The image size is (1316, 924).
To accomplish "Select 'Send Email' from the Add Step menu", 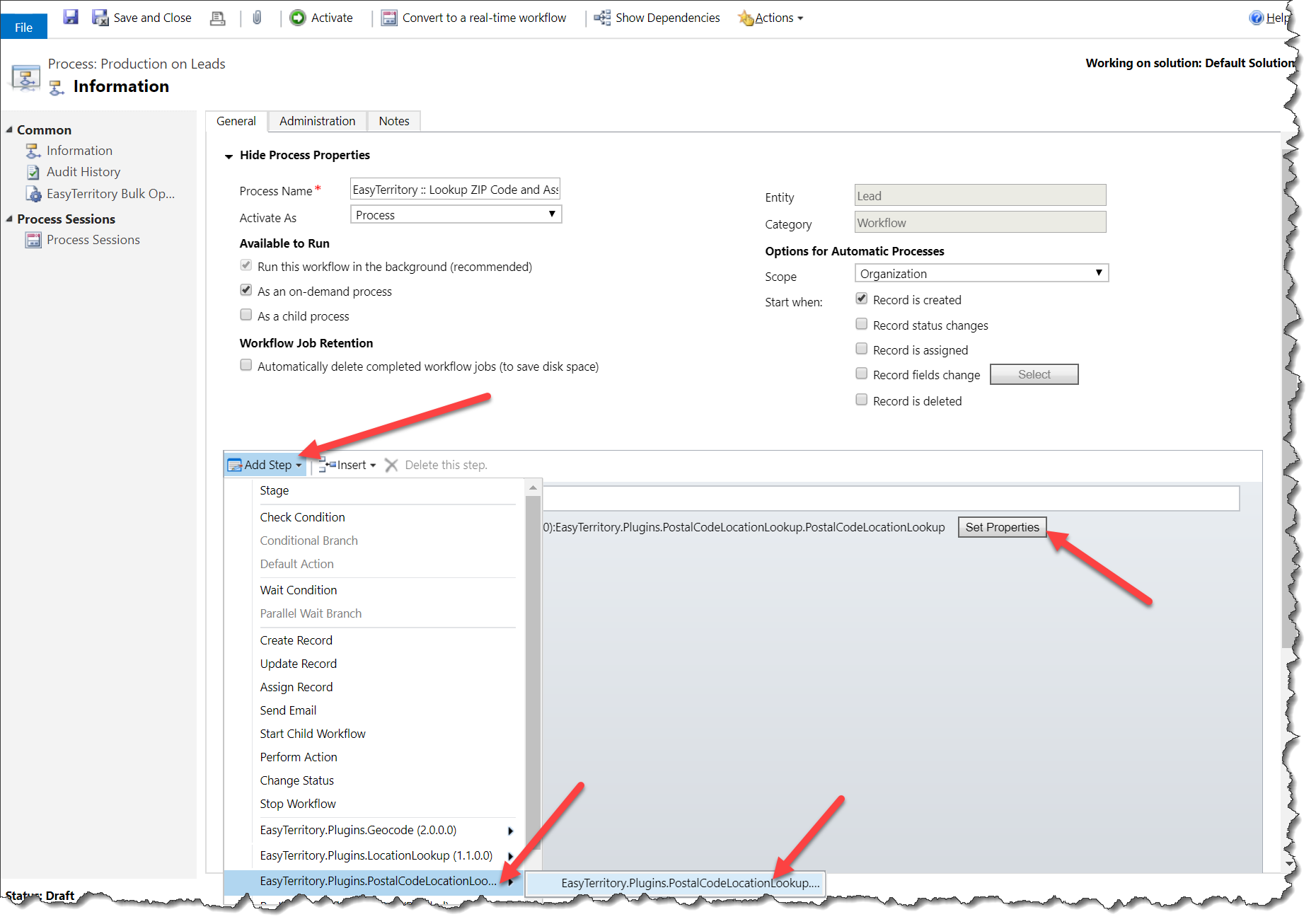I will point(288,710).
